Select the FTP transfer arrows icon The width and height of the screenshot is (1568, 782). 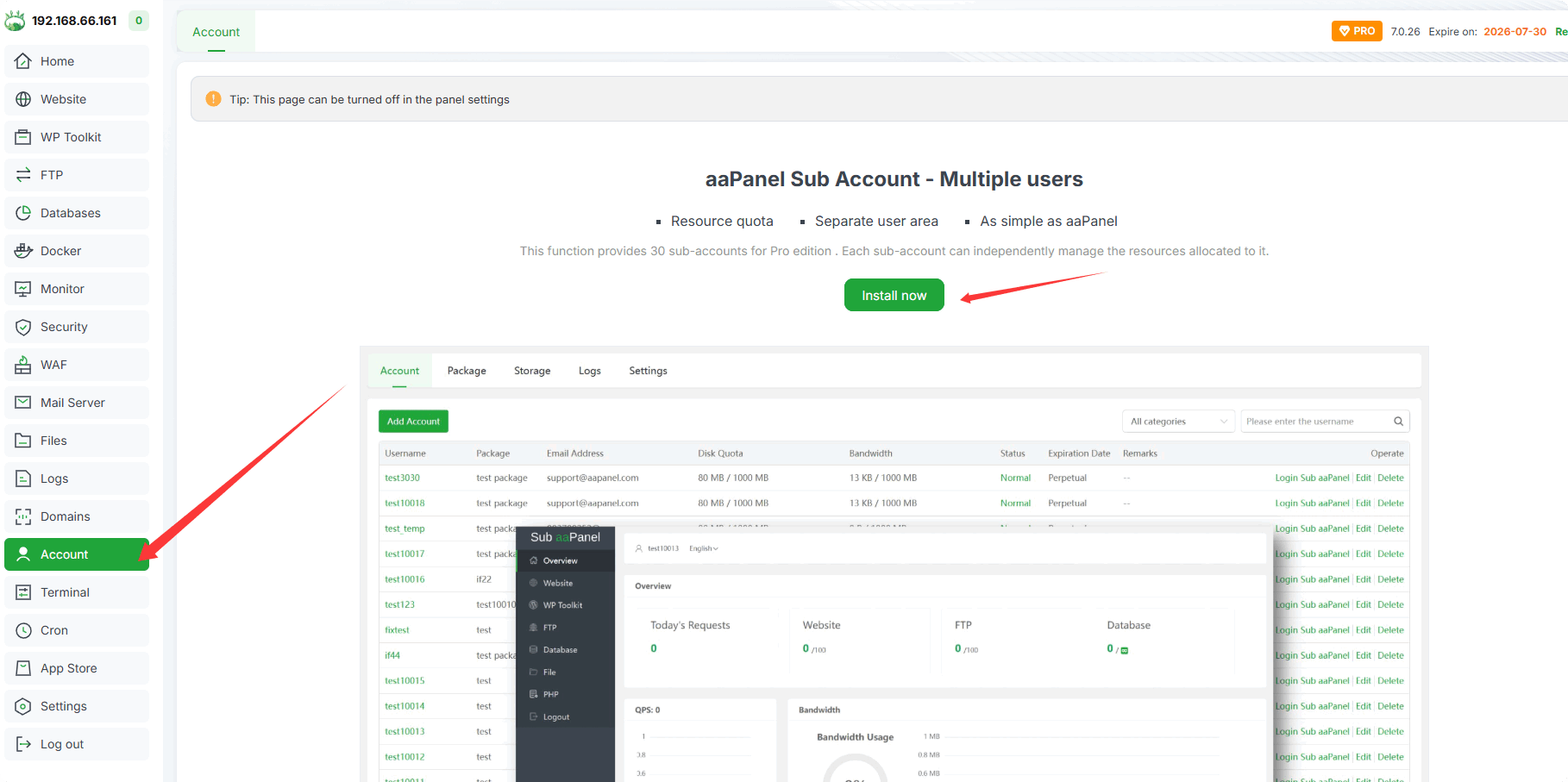[23, 175]
